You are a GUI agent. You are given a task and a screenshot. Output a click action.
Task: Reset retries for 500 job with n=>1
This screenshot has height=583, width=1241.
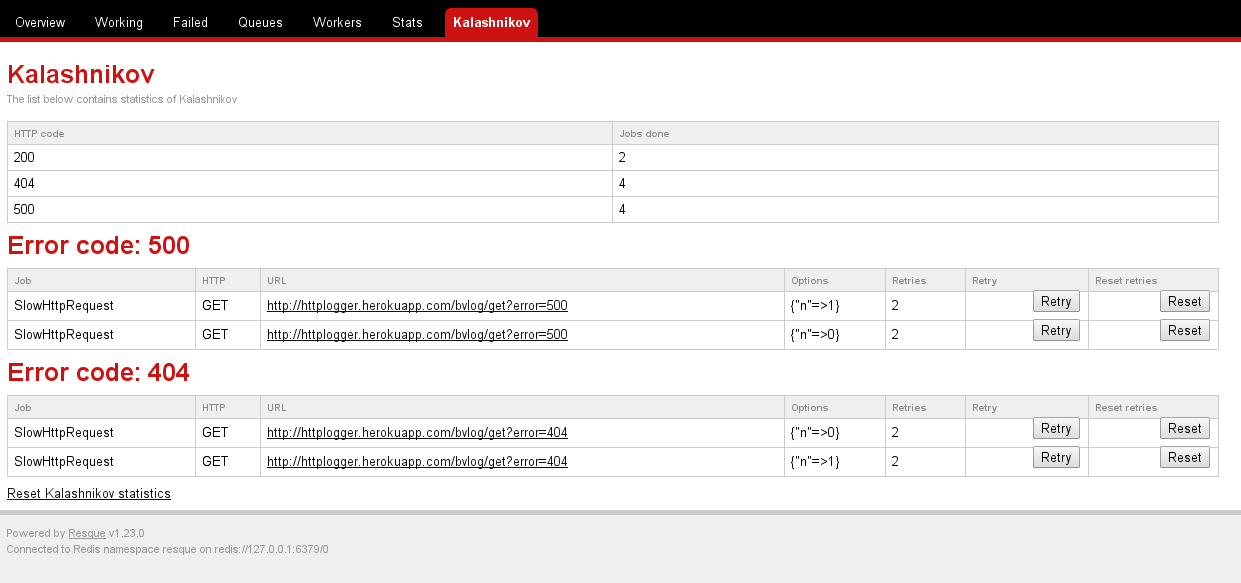click(1184, 301)
